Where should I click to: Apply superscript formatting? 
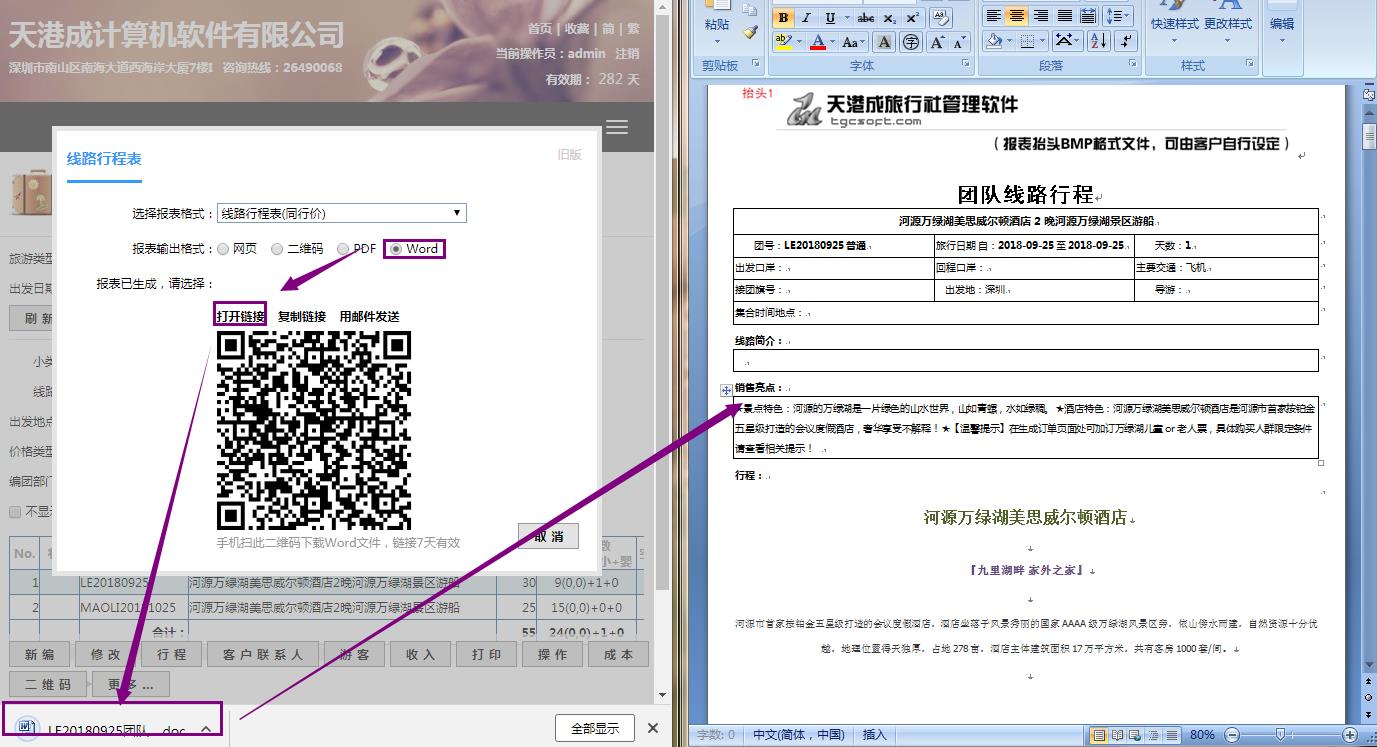[x=912, y=18]
